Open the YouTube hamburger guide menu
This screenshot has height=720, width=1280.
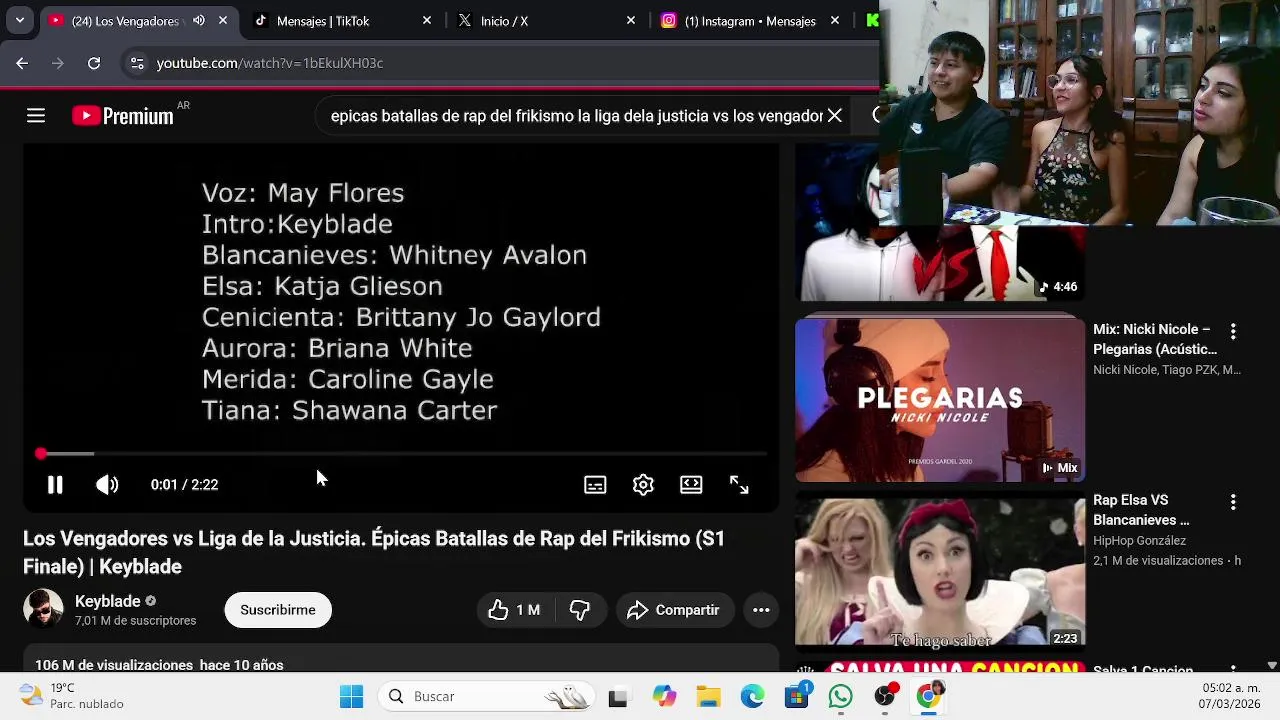[x=36, y=116]
